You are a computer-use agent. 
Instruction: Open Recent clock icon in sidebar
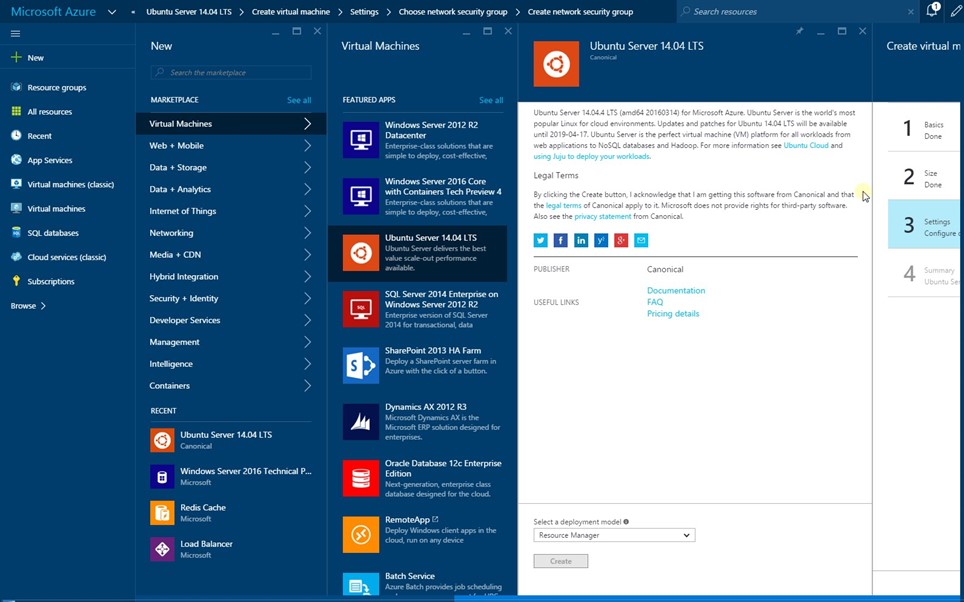tap(16, 135)
